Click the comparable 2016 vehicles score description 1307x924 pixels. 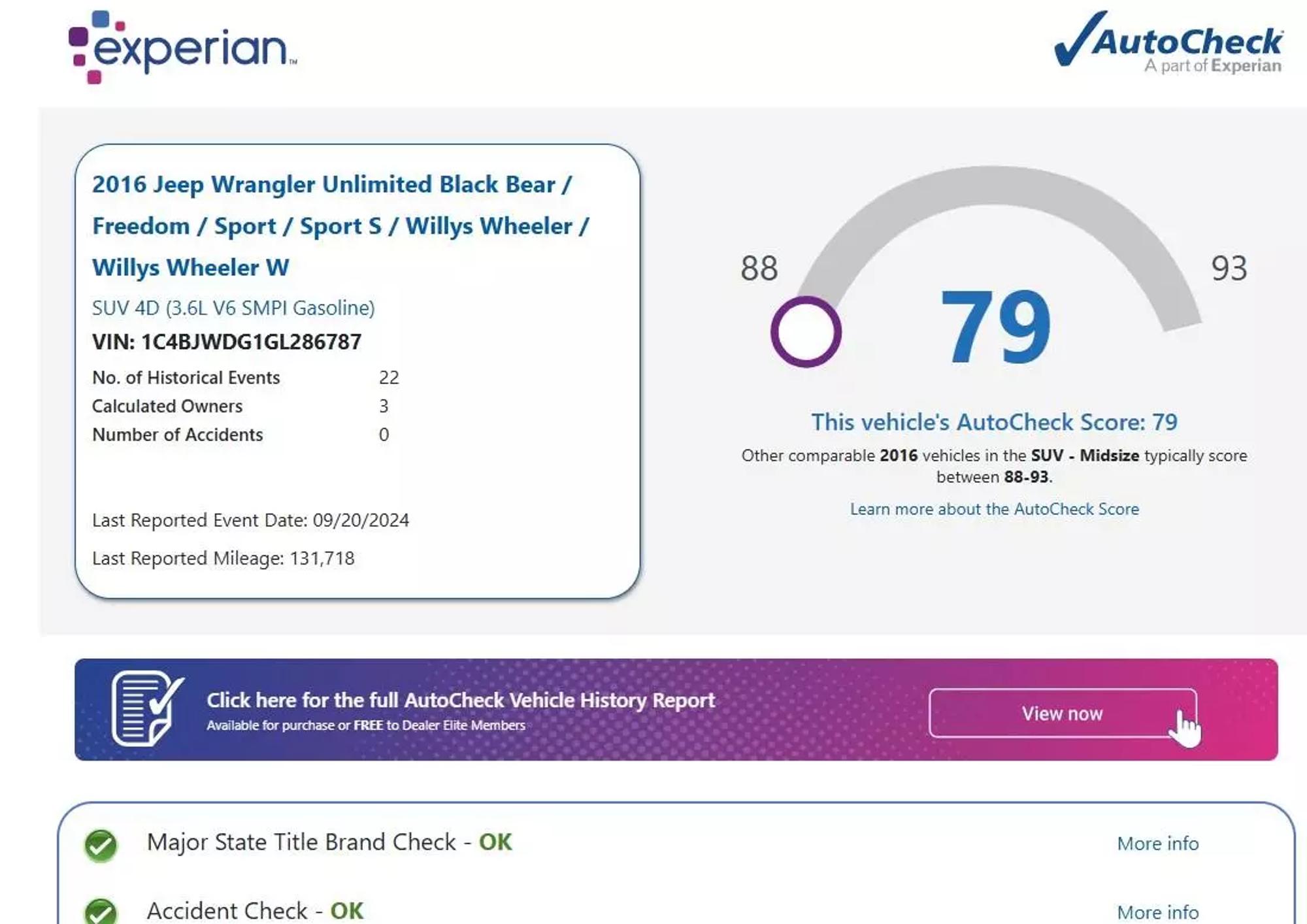coord(994,466)
